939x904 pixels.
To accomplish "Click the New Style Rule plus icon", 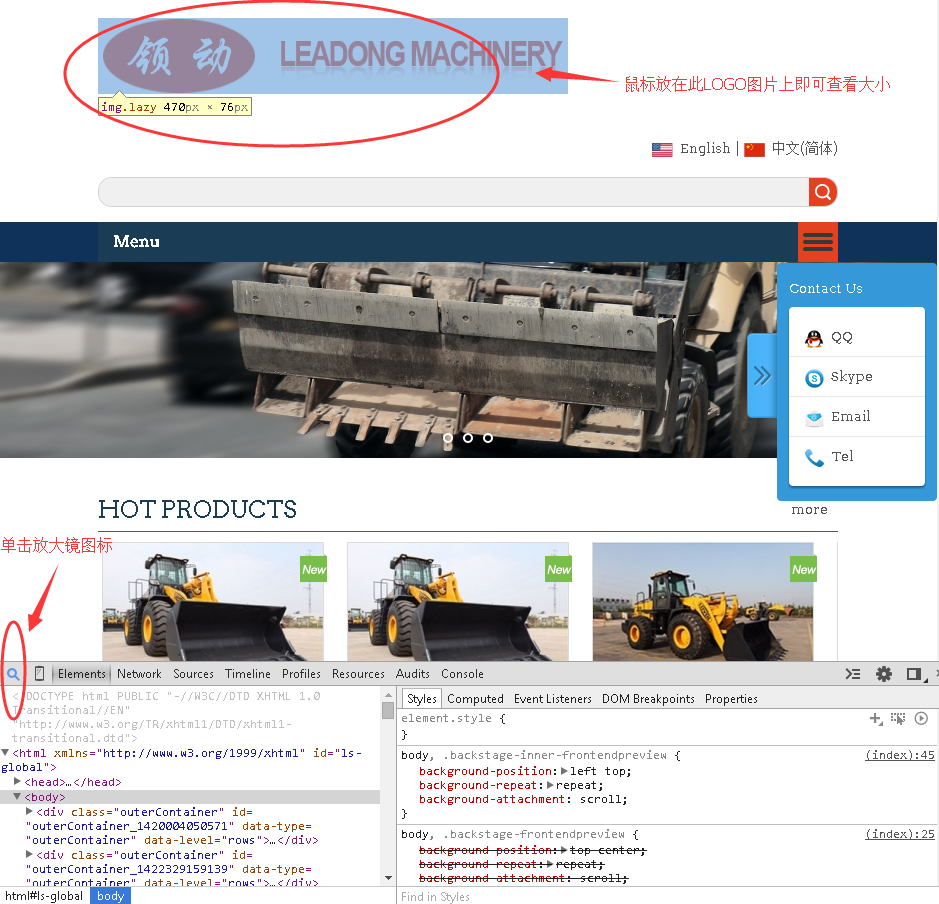I will click(x=875, y=718).
